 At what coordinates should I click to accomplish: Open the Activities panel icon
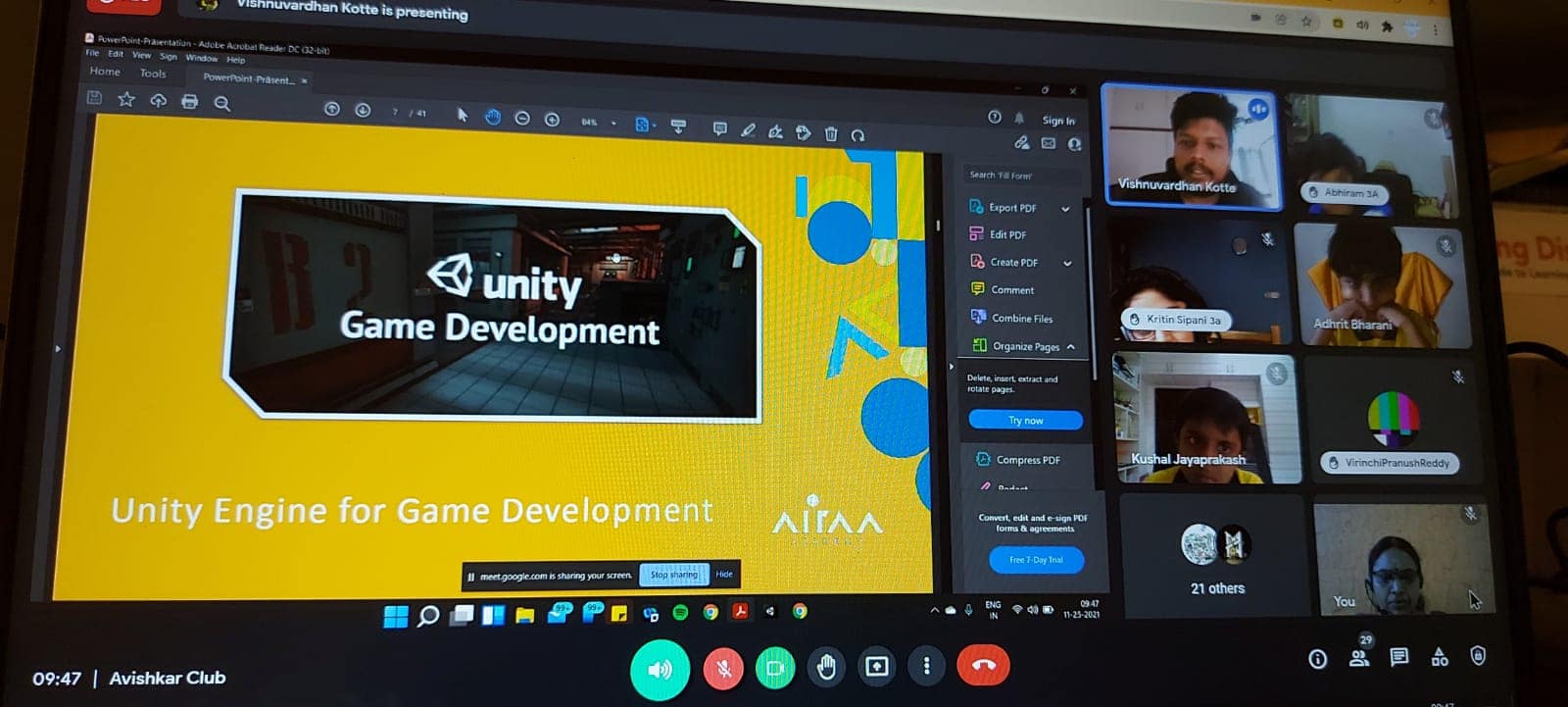(x=1439, y=657)
